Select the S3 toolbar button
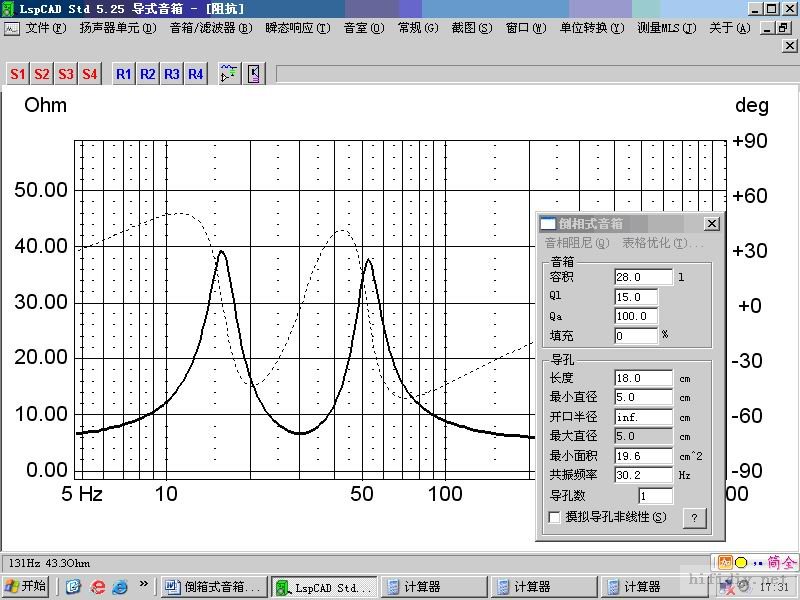The width and height of the screenshot is (800, 600). (x=65, y=74)
